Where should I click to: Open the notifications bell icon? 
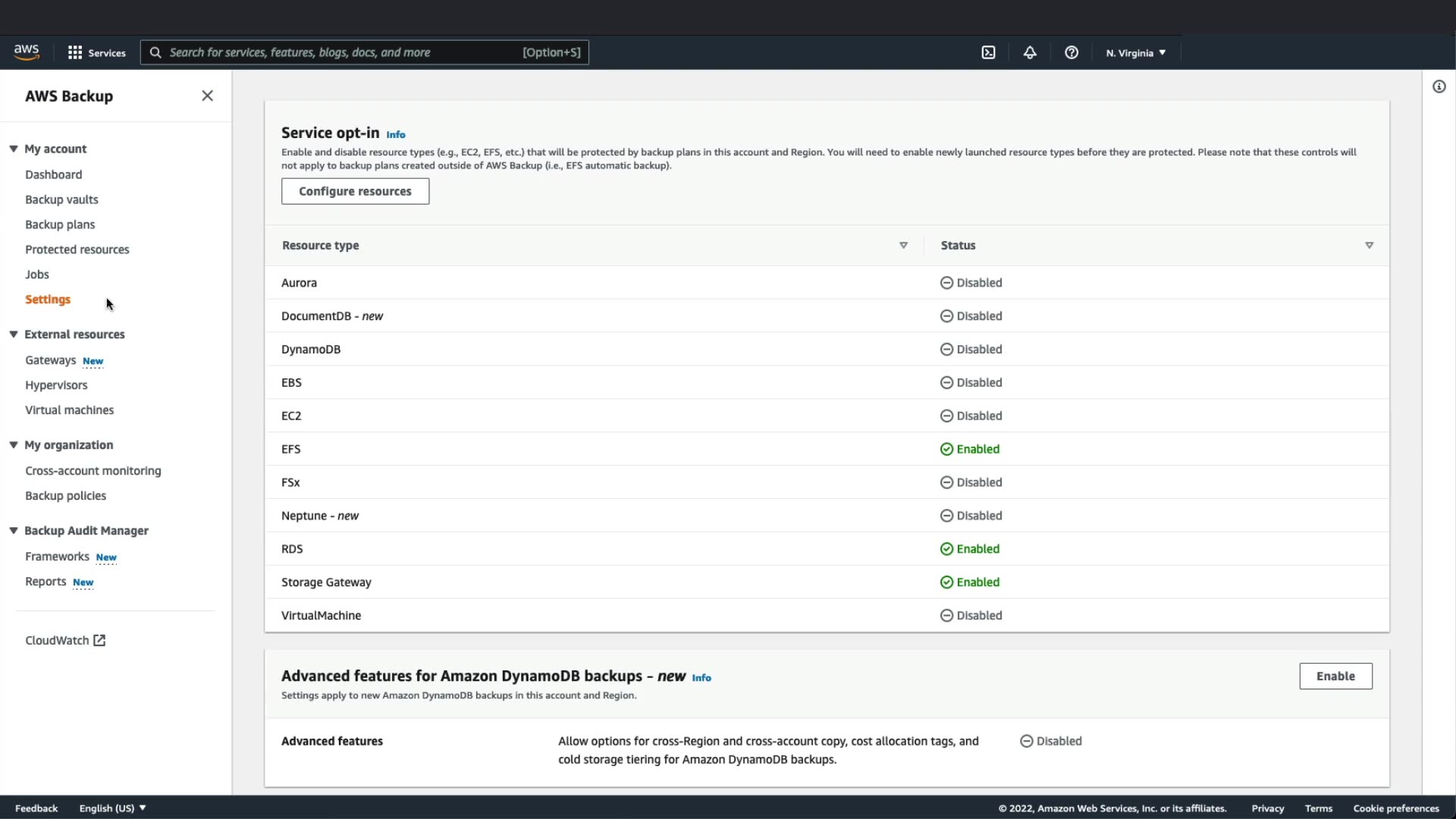point(1030,52)
